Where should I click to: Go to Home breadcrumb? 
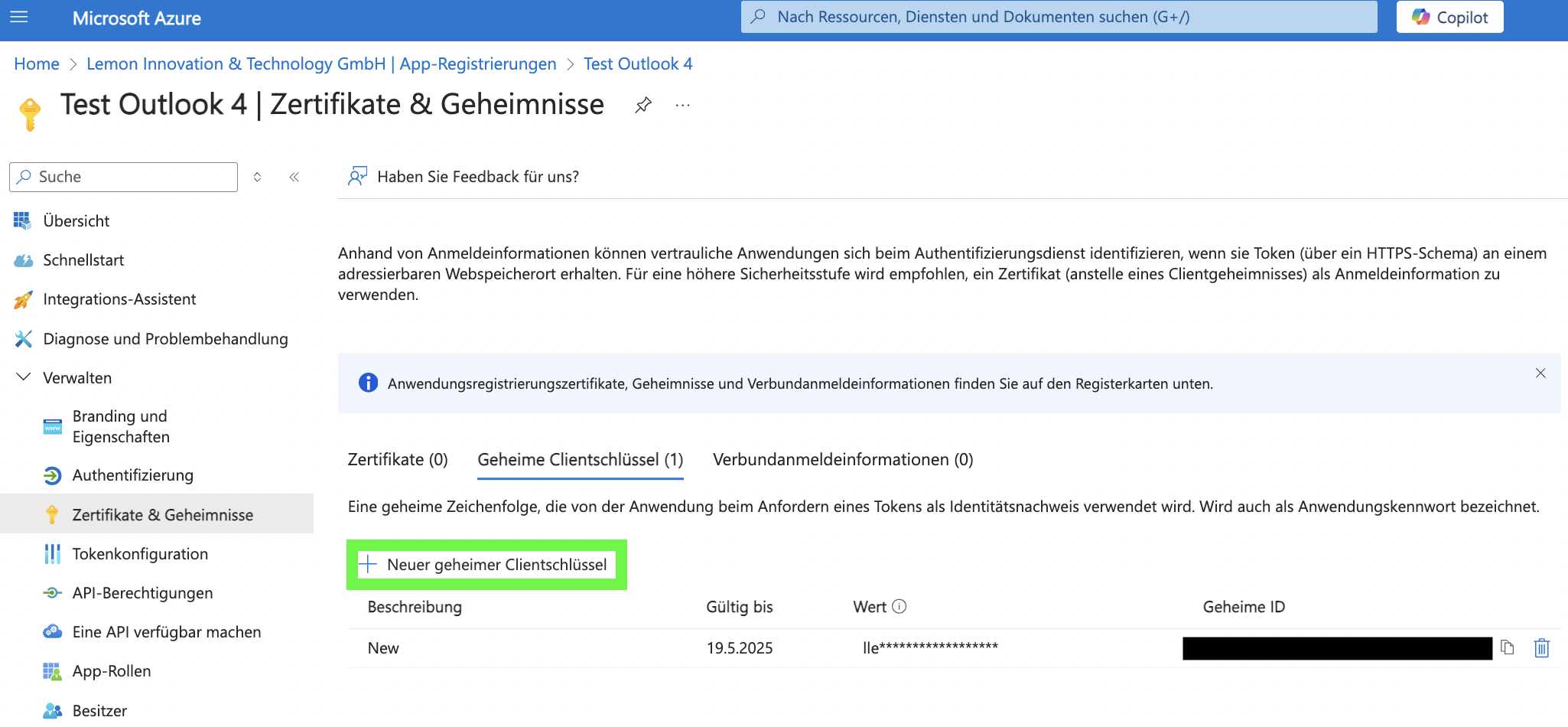(37, 64)
